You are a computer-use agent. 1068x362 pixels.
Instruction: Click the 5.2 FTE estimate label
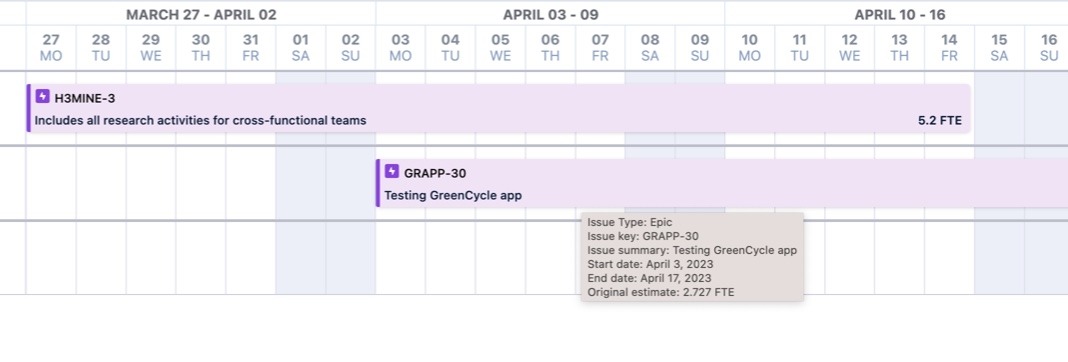point(940,121)
